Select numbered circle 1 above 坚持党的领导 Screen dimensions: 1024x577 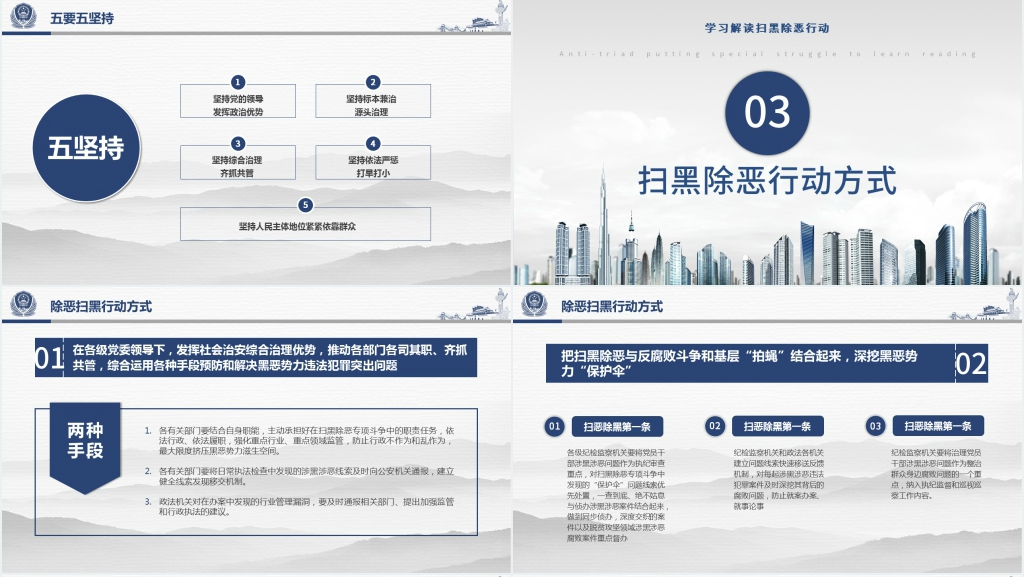pos(238,82)
